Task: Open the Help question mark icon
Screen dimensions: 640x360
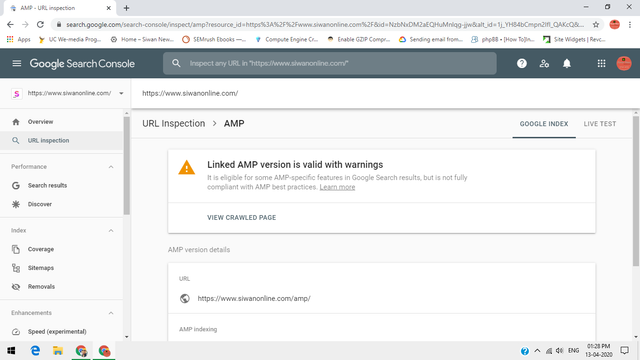Action: (522, 63)
